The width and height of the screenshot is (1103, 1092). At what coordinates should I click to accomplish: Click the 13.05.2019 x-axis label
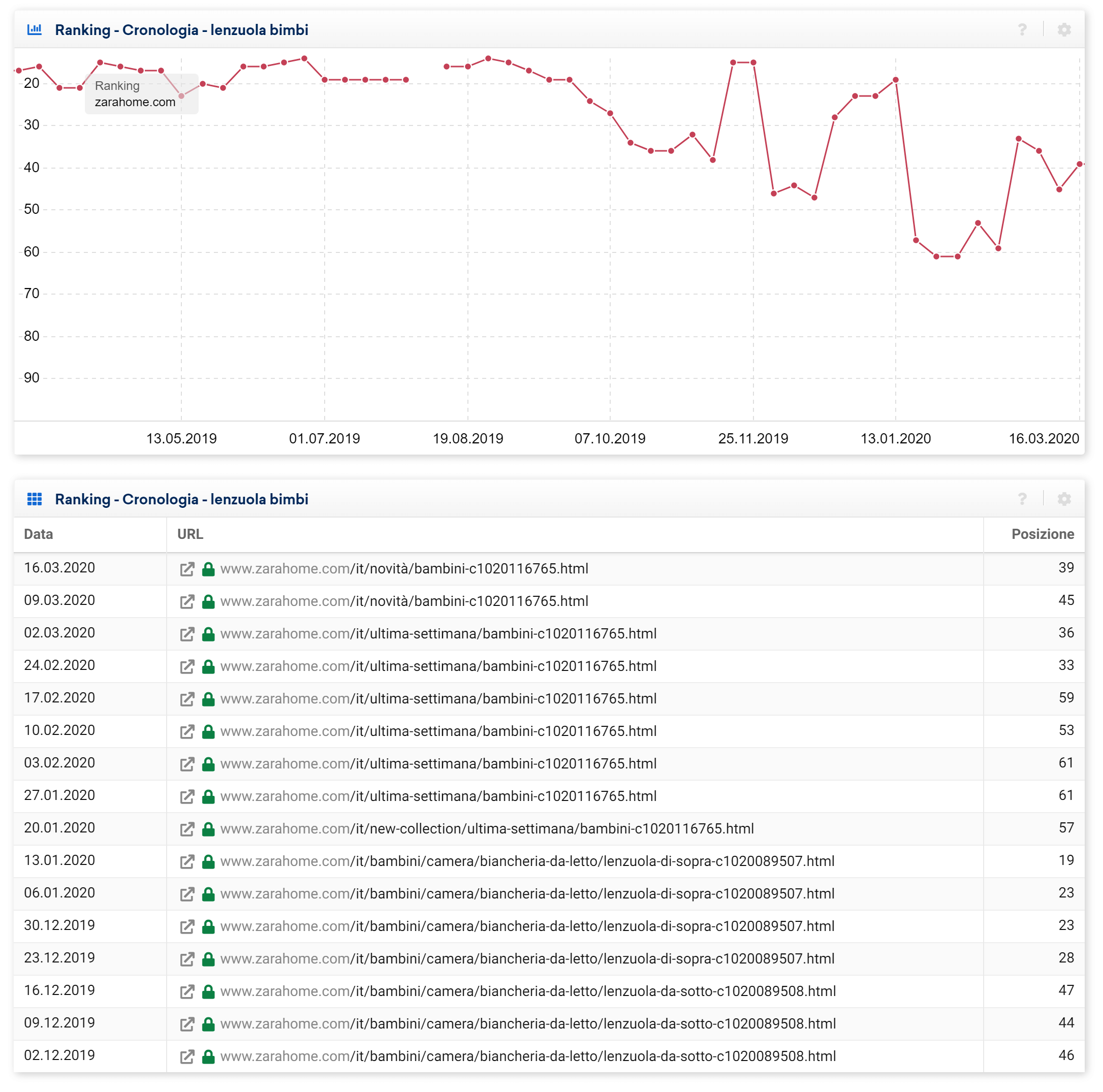click(x=181, y=439)
